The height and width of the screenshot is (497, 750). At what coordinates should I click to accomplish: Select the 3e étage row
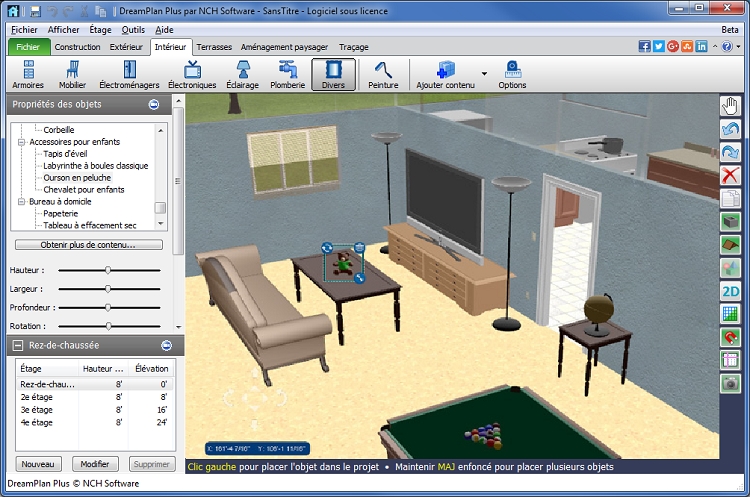pyautogui.click(x=94, y=410)
